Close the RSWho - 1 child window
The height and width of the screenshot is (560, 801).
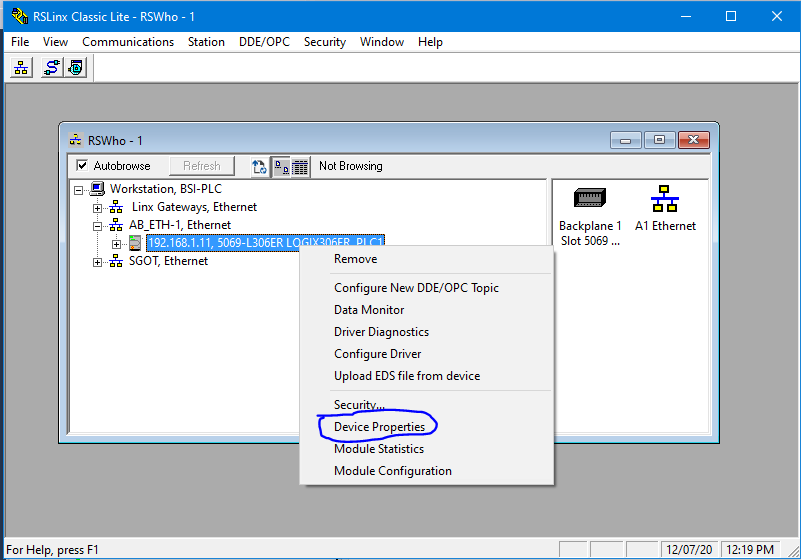[x=694, y=140]
